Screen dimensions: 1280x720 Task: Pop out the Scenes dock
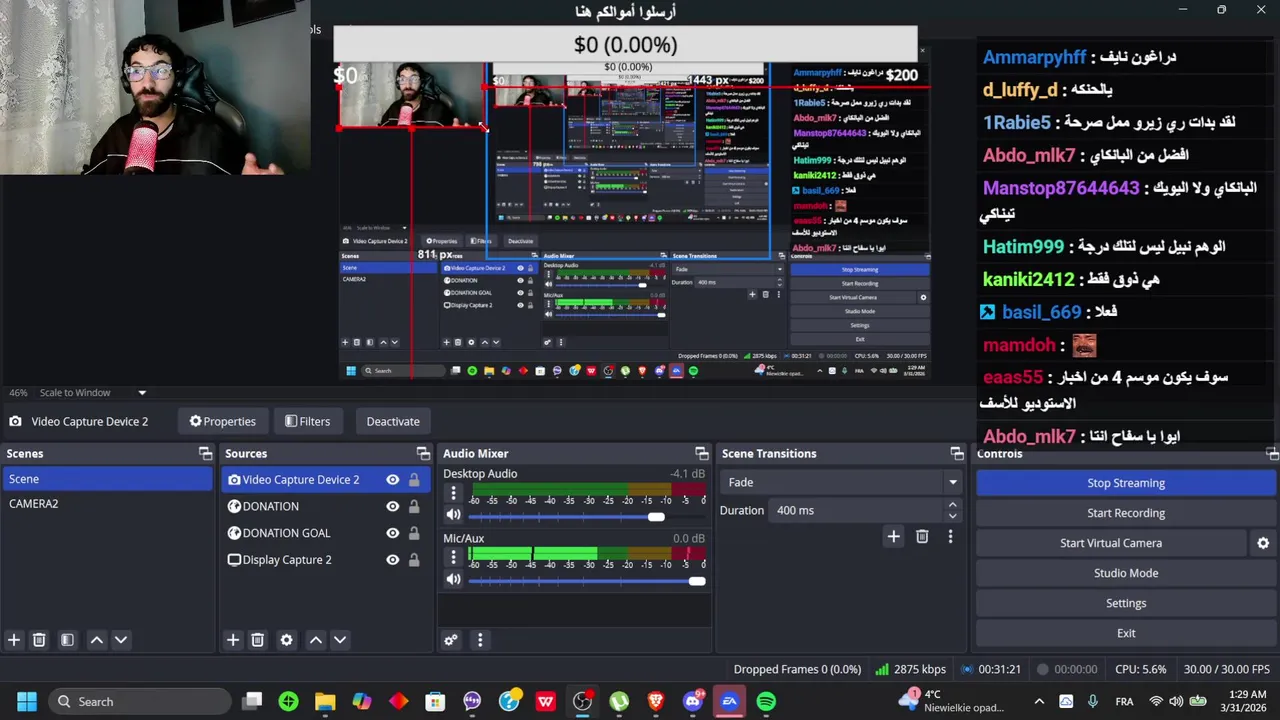(205, 454)
